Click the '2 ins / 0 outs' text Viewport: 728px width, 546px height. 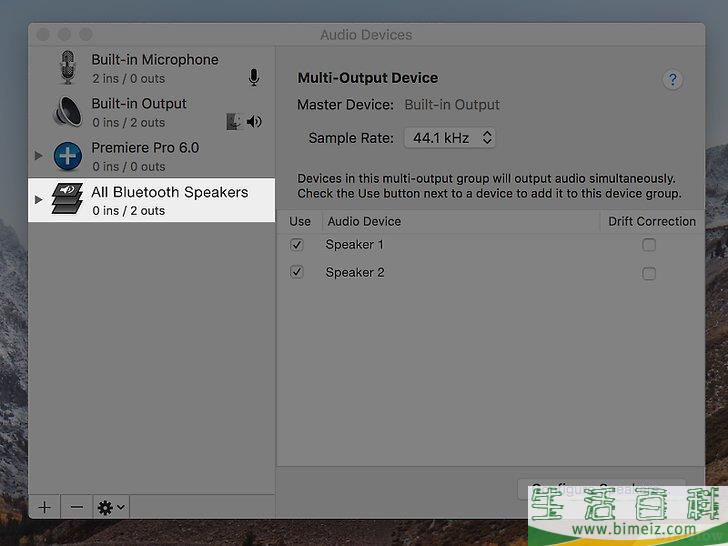pyautogui.click(x=128, y=78)
